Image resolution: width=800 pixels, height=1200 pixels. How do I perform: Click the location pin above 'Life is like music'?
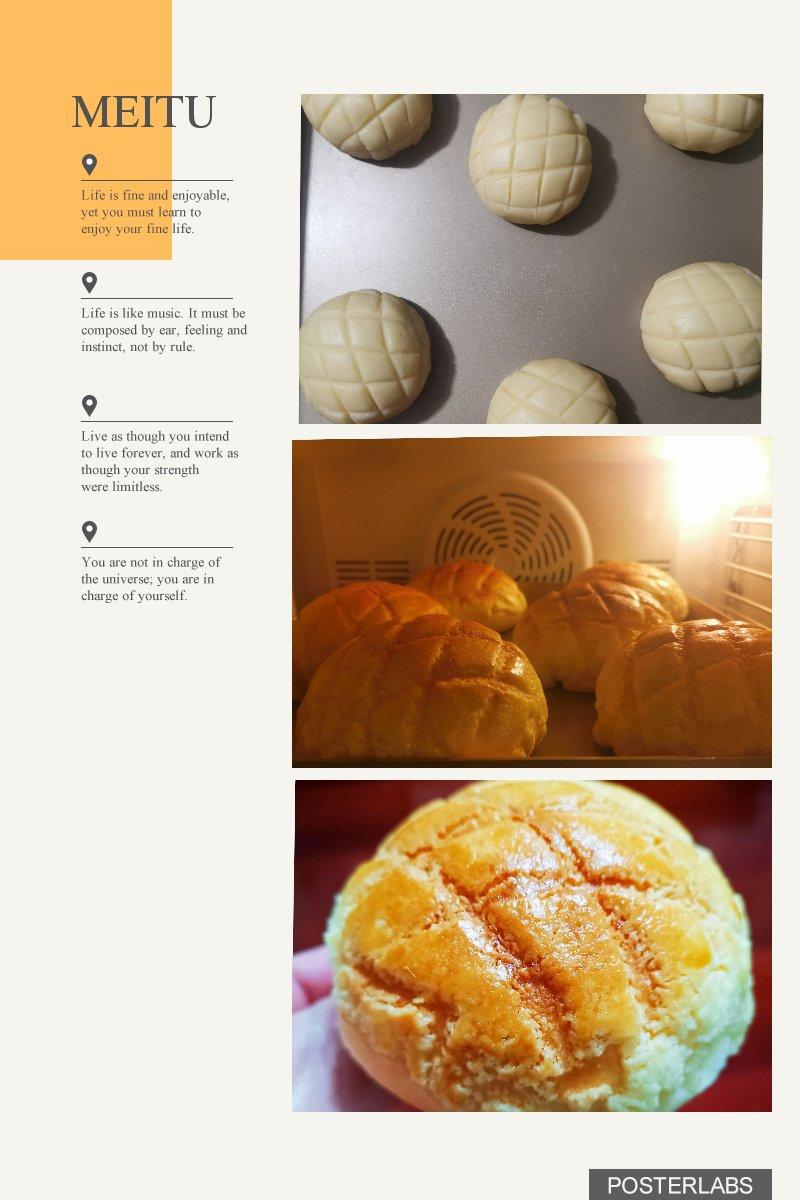pyautogui.click(x=89, y=283)
